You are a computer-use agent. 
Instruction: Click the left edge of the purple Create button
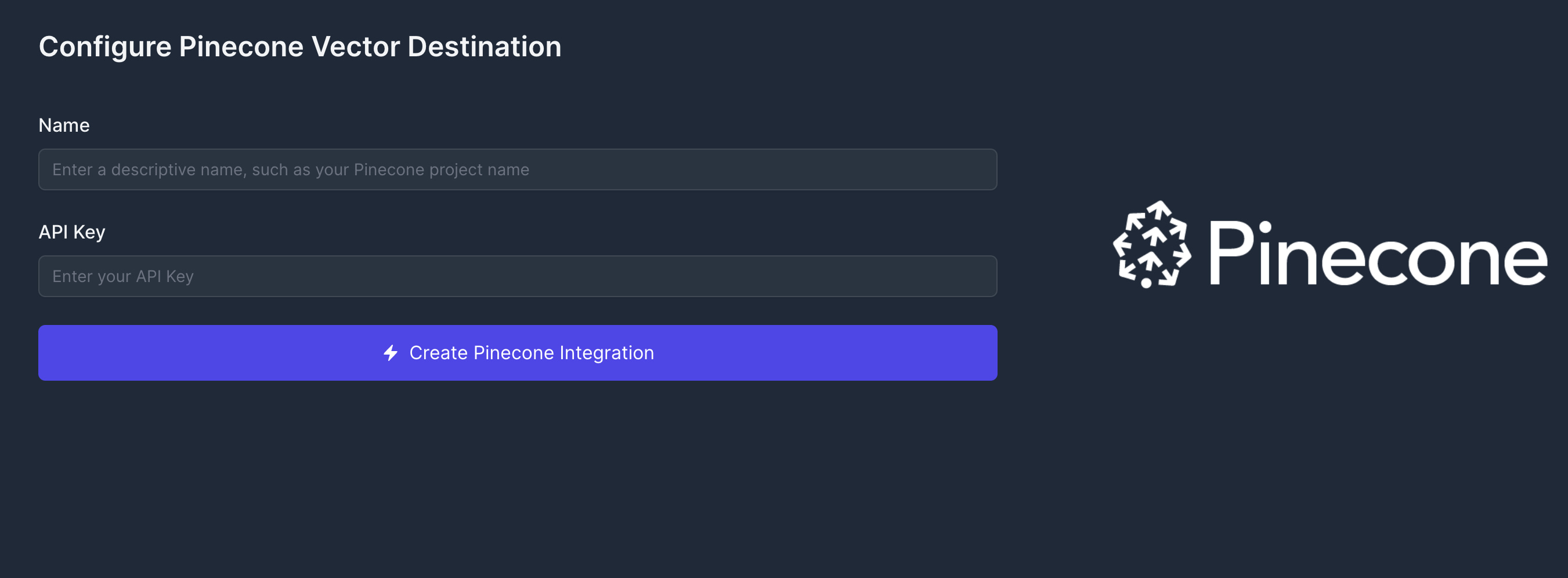pos(49,353)
